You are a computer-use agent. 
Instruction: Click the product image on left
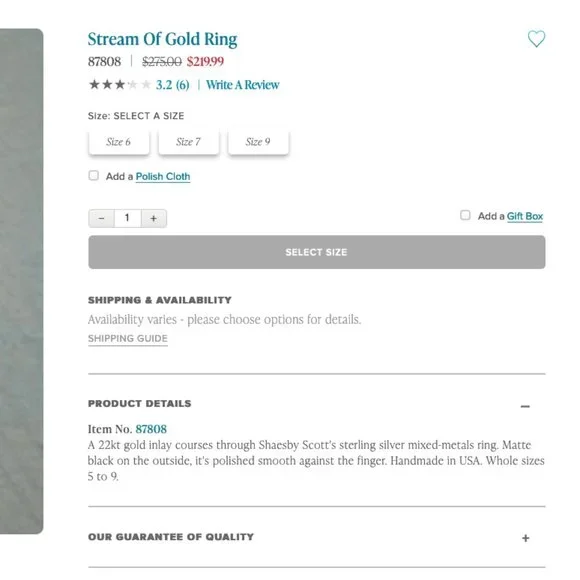point(21,281)
